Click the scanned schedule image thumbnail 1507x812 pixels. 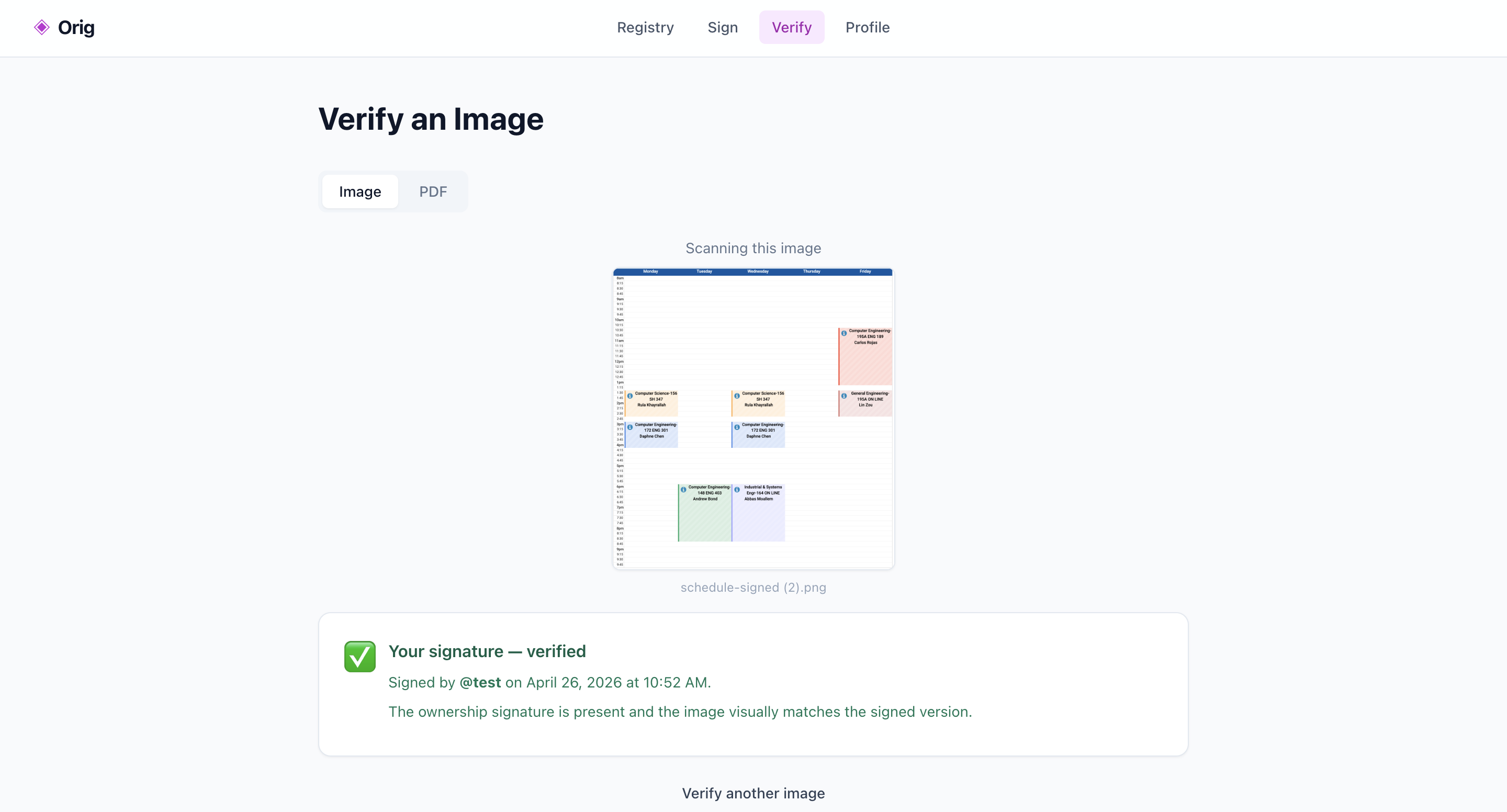click(753, 418)
